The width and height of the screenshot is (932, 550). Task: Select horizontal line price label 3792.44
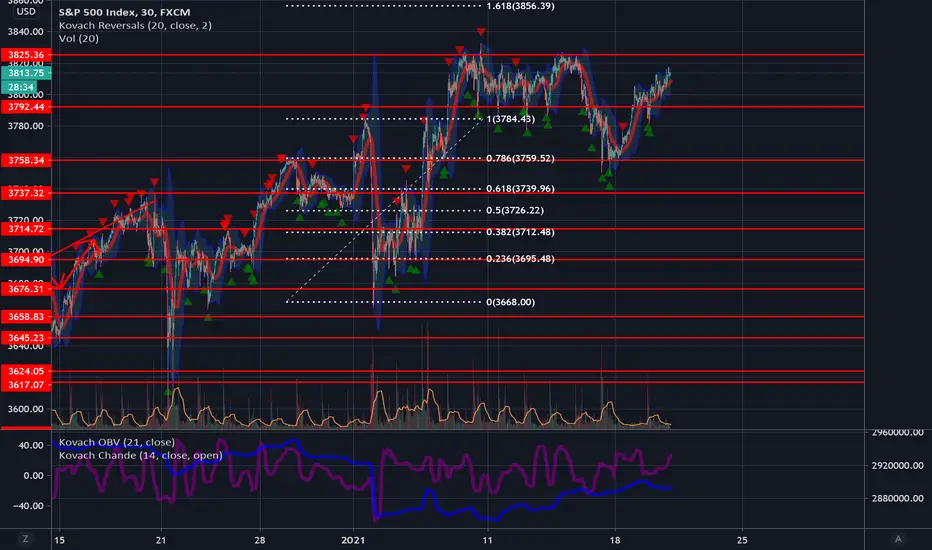click(26, 107)
